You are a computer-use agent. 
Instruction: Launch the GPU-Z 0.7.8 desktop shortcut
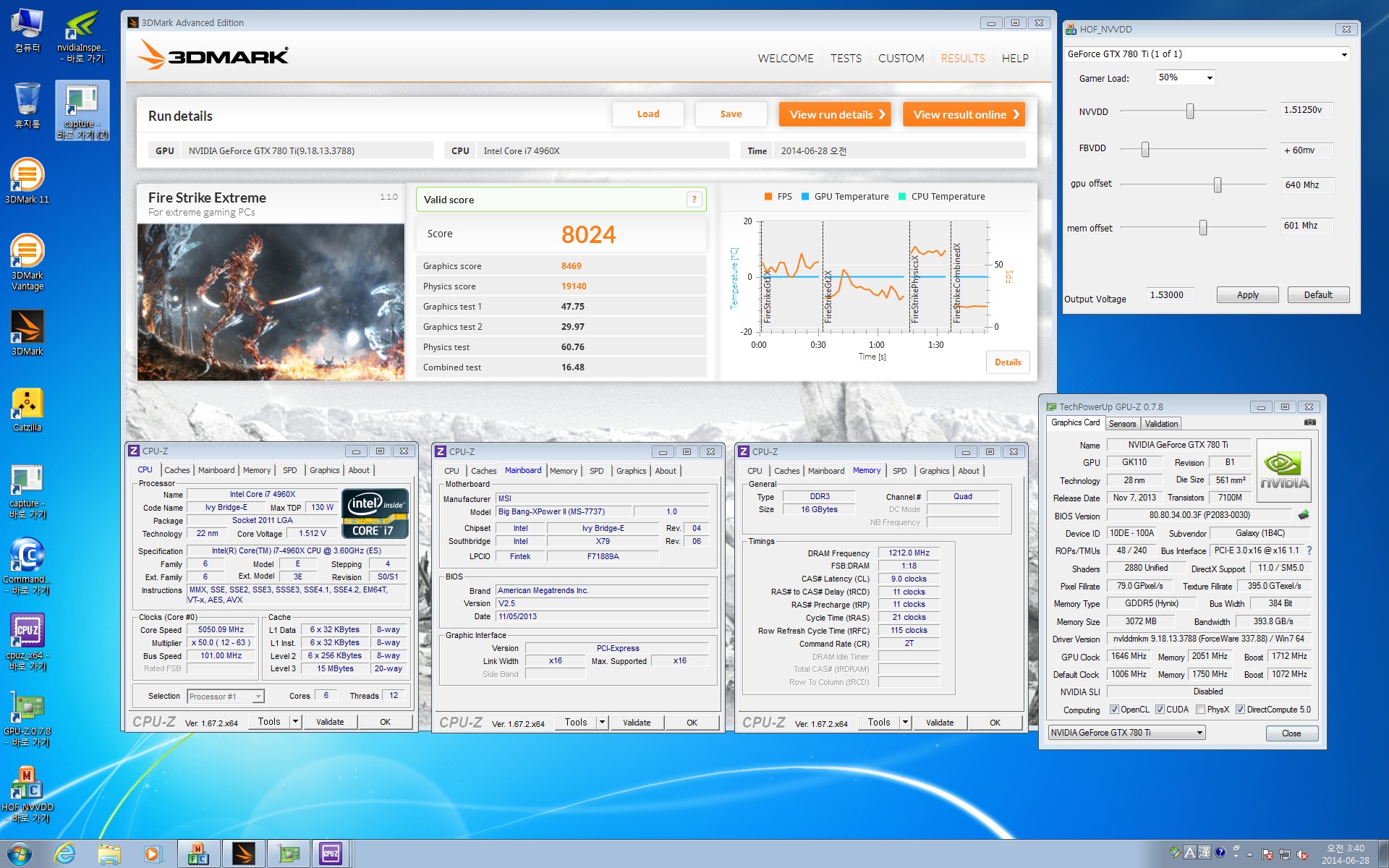[27, 718]
